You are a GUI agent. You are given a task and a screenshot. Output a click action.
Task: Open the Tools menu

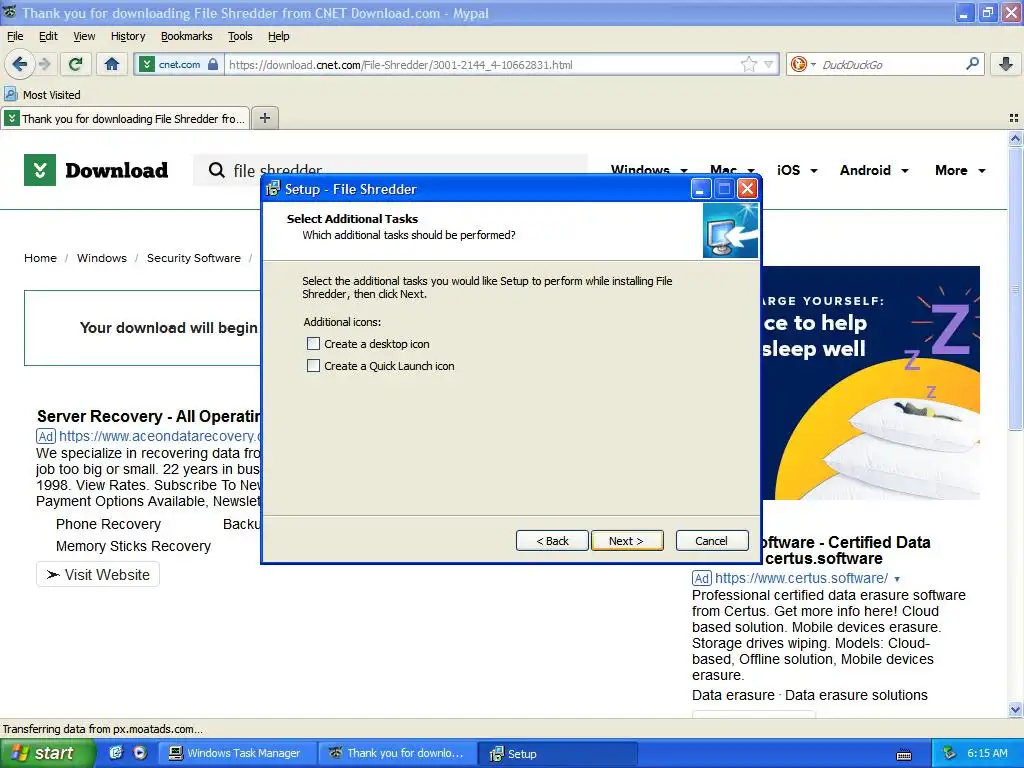(240, 36)
